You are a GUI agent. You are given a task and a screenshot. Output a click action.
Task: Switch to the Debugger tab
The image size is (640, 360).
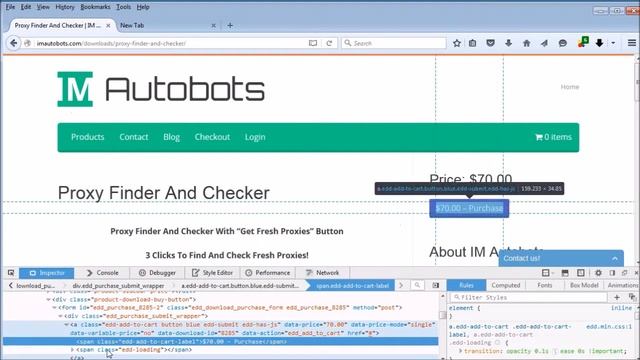[x=157, y=273]
